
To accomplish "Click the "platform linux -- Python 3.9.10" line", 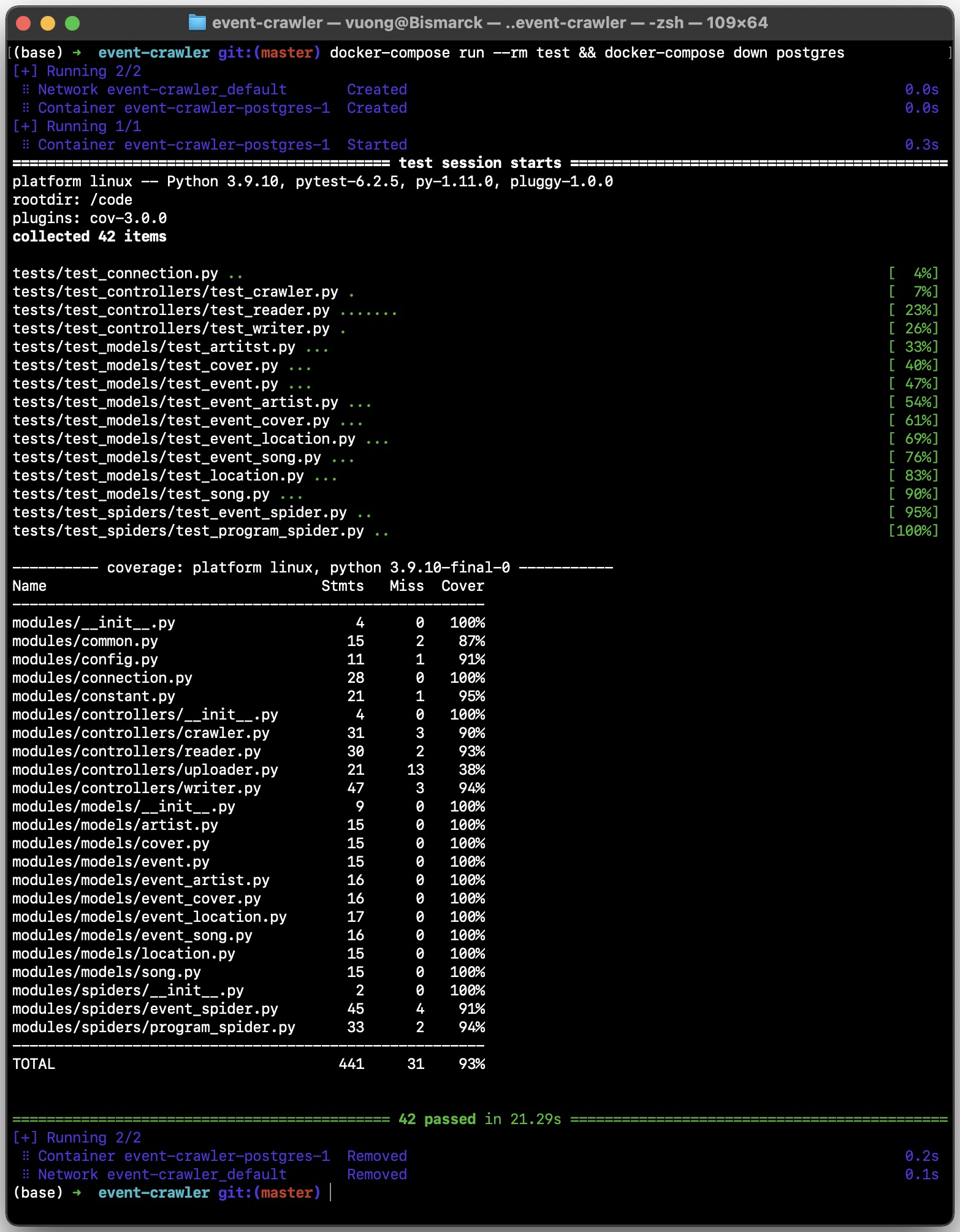I will pyautogui.click(x=313, y=181).
